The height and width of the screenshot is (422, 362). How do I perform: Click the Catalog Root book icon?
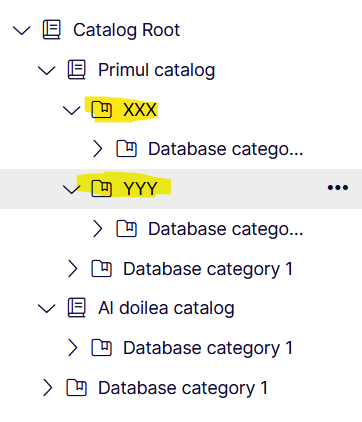click(52, 30)
